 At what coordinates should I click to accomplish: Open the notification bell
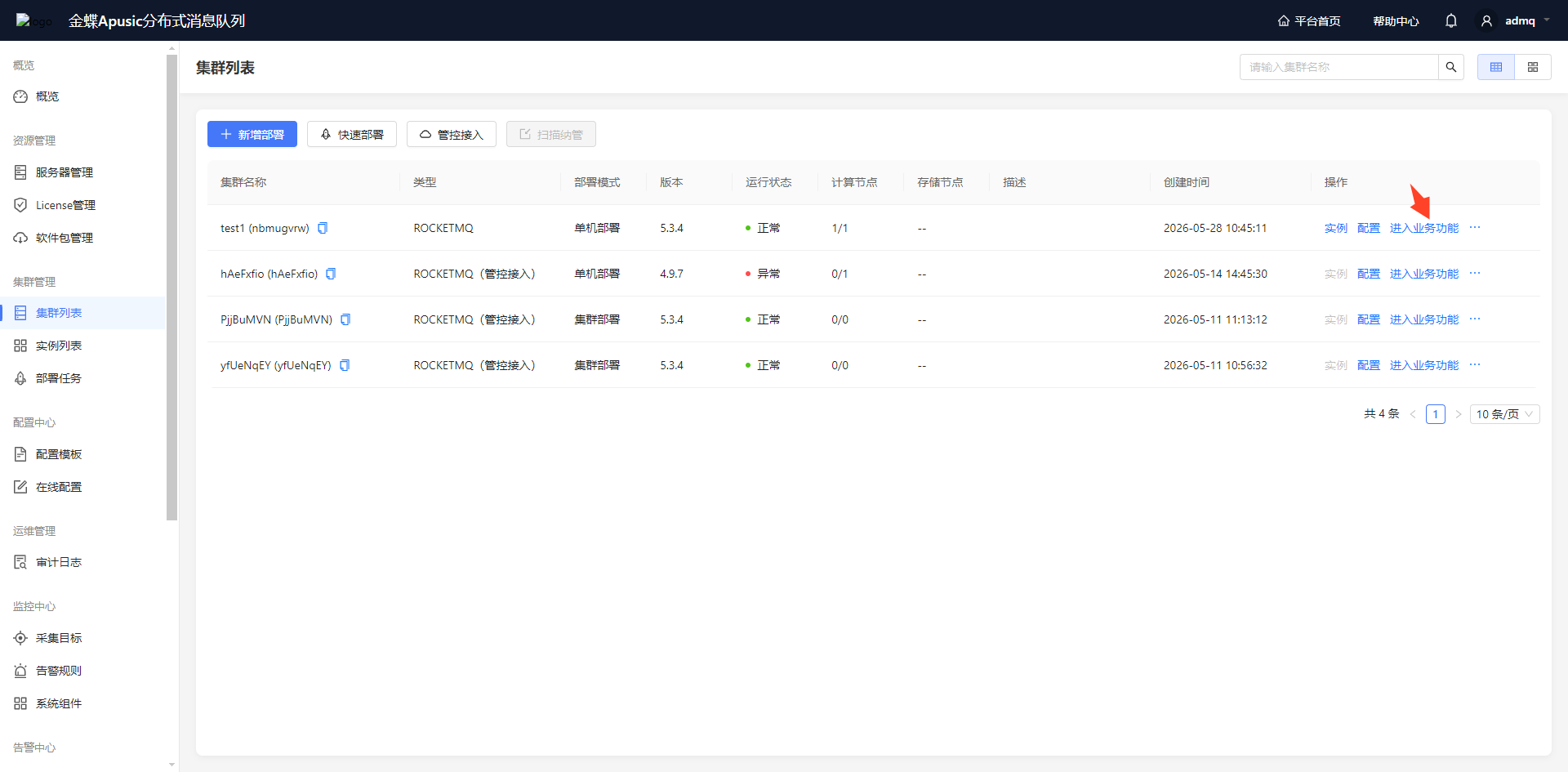click(1451, 21)
